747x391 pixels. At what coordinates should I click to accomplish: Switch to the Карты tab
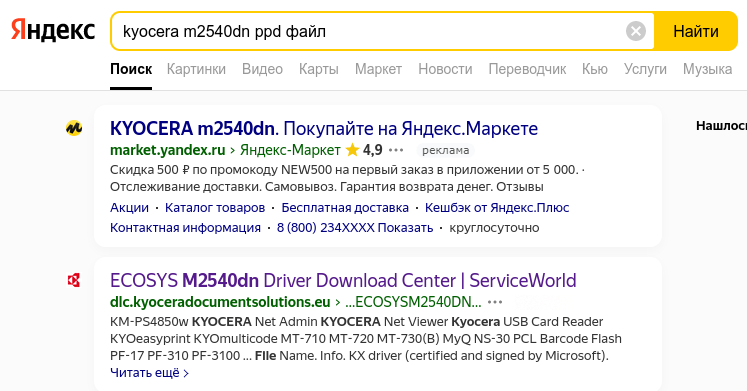319,69
